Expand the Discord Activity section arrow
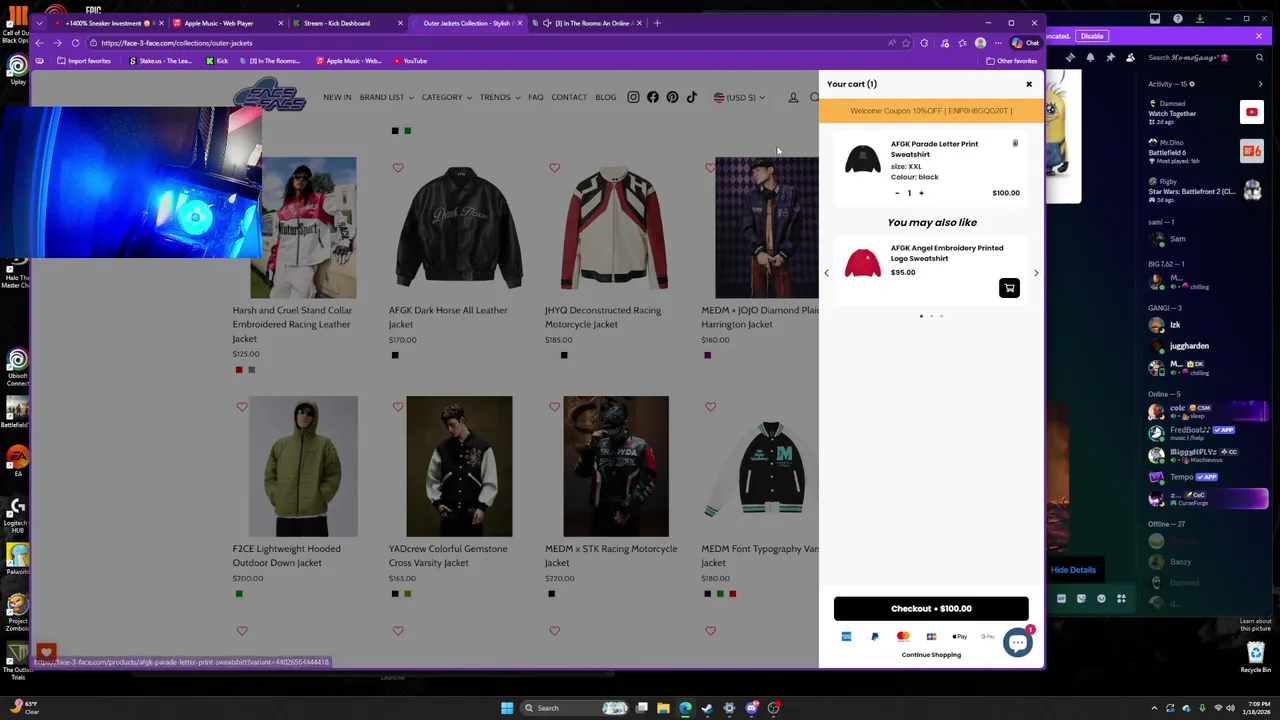This screenshot has height=720, width=1280. tap(1260, 84)
